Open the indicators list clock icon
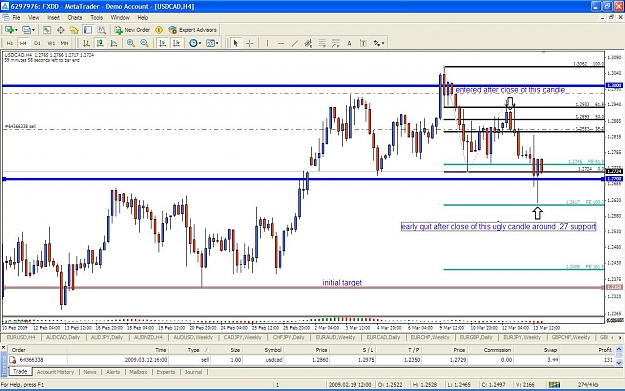This screenshot has height=391, width=625. [193, 43]
